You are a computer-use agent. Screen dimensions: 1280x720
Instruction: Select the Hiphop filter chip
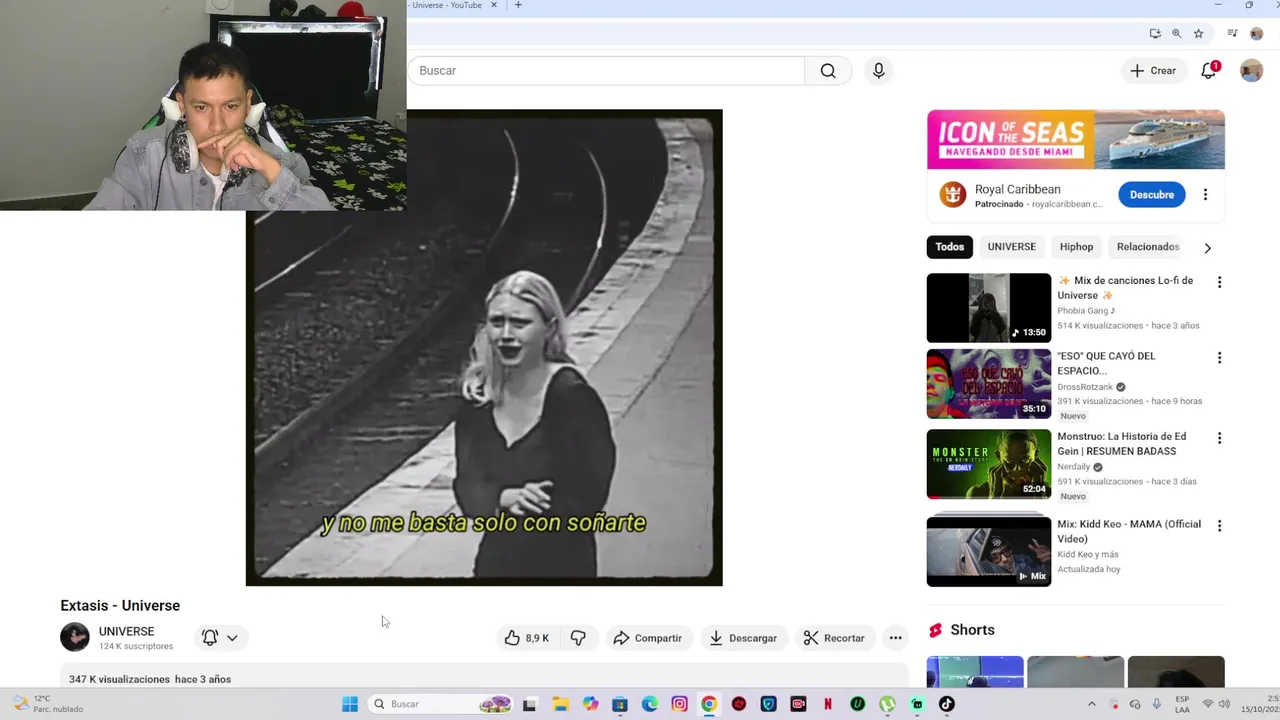(1076, 247)
